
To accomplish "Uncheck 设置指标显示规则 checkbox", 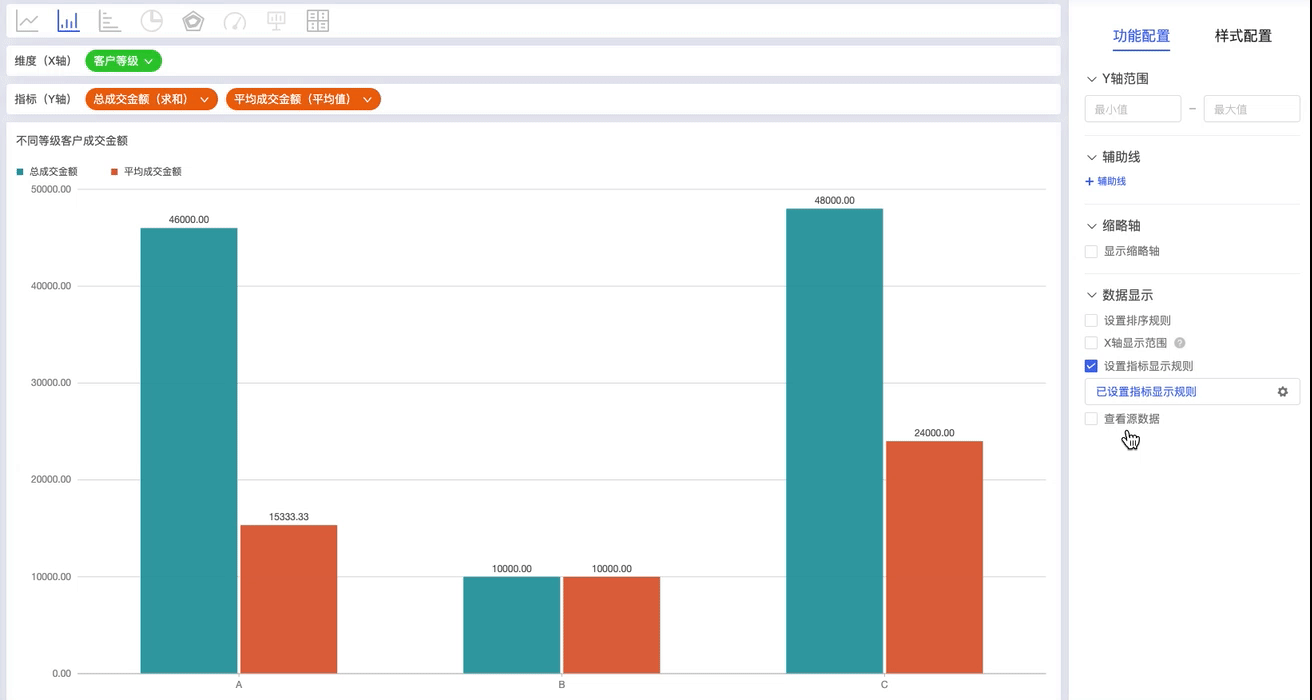I will [x=1091, y=366].
